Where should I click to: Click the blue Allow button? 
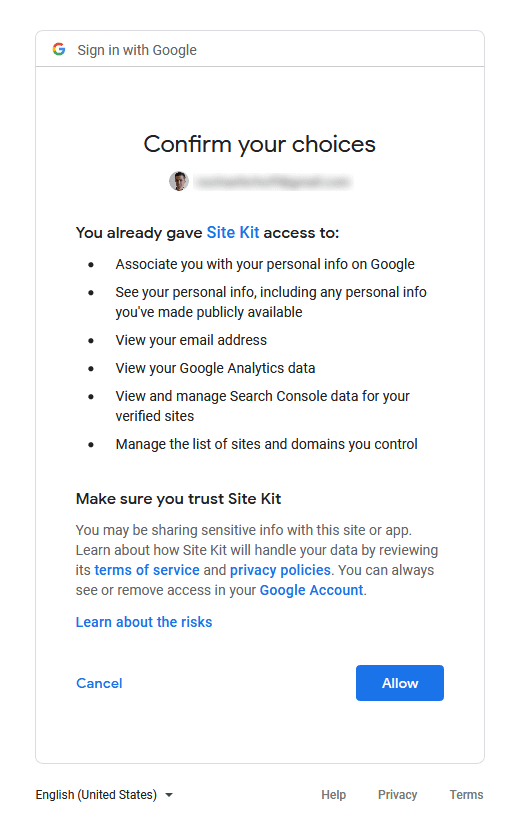(x=400, y=683)
